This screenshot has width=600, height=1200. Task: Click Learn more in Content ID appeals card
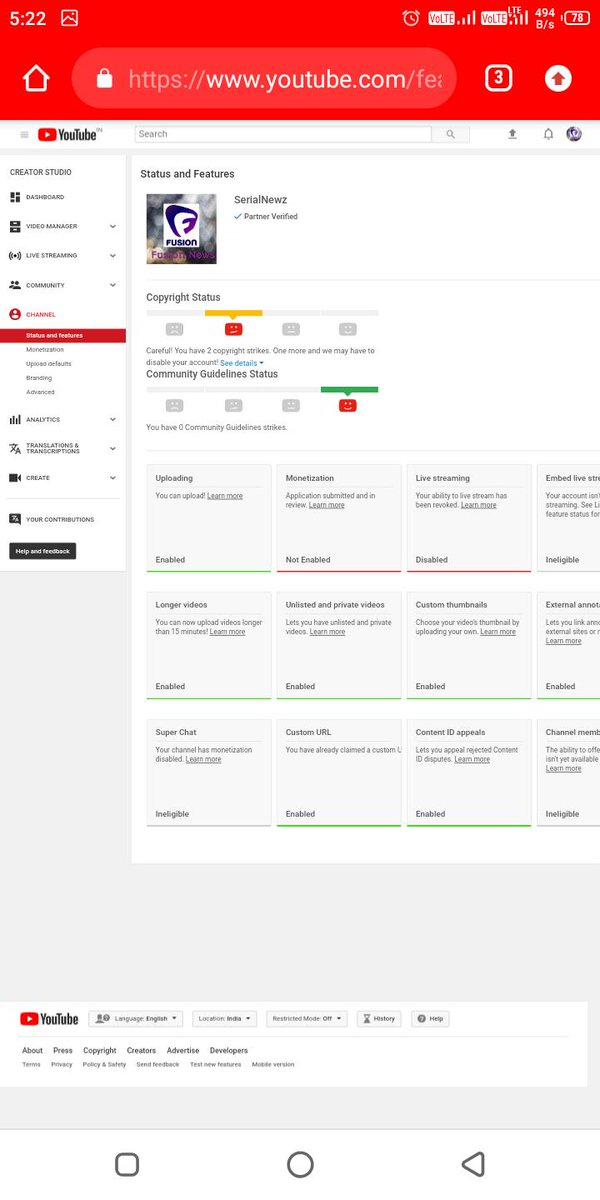472,759
